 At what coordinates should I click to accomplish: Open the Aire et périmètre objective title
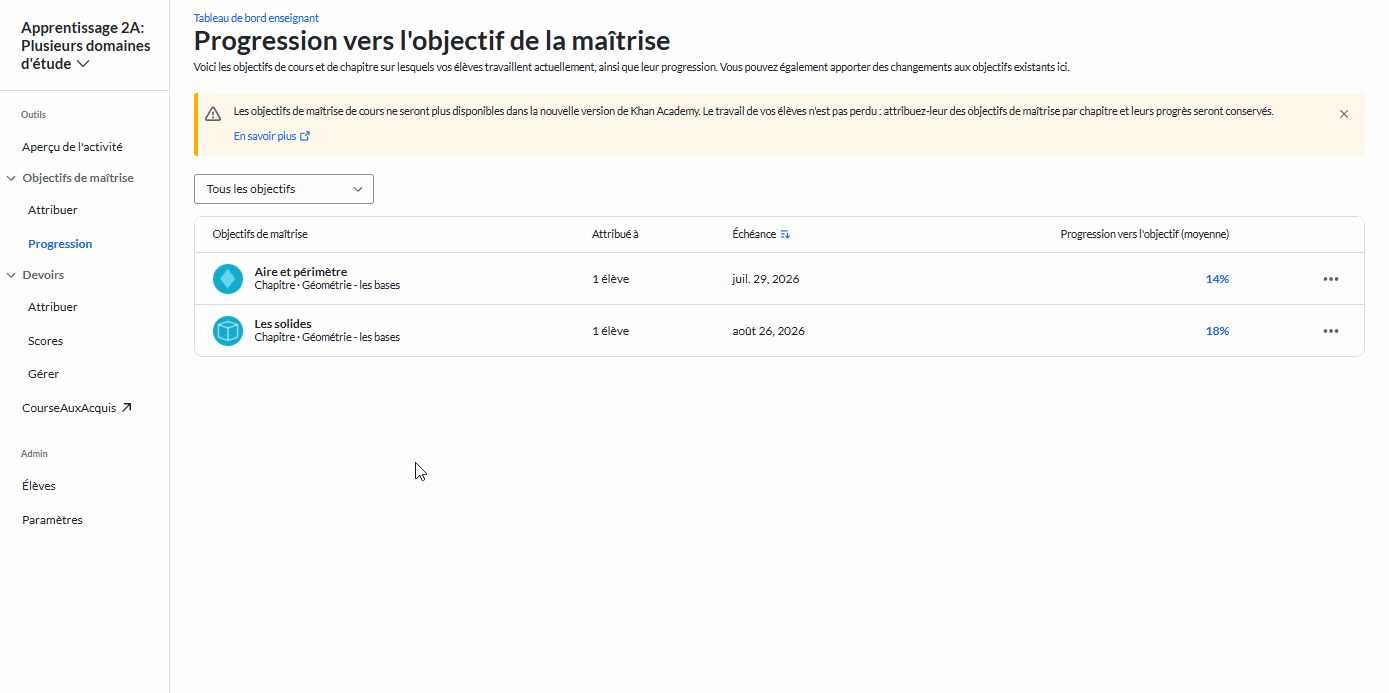301,272
